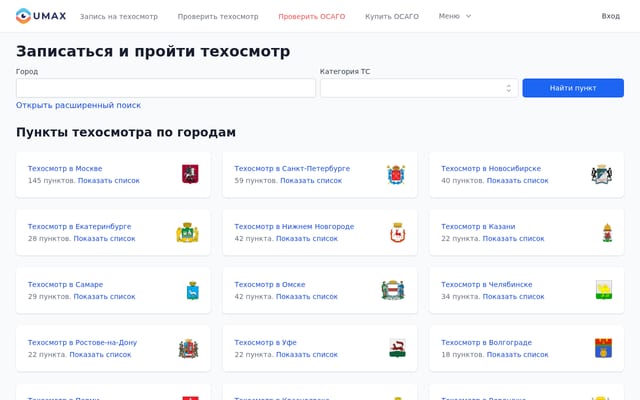Click the Saint Petersburg coat of arms icon
The height and width of the screenshot is (400, 640).
(396, 174)
